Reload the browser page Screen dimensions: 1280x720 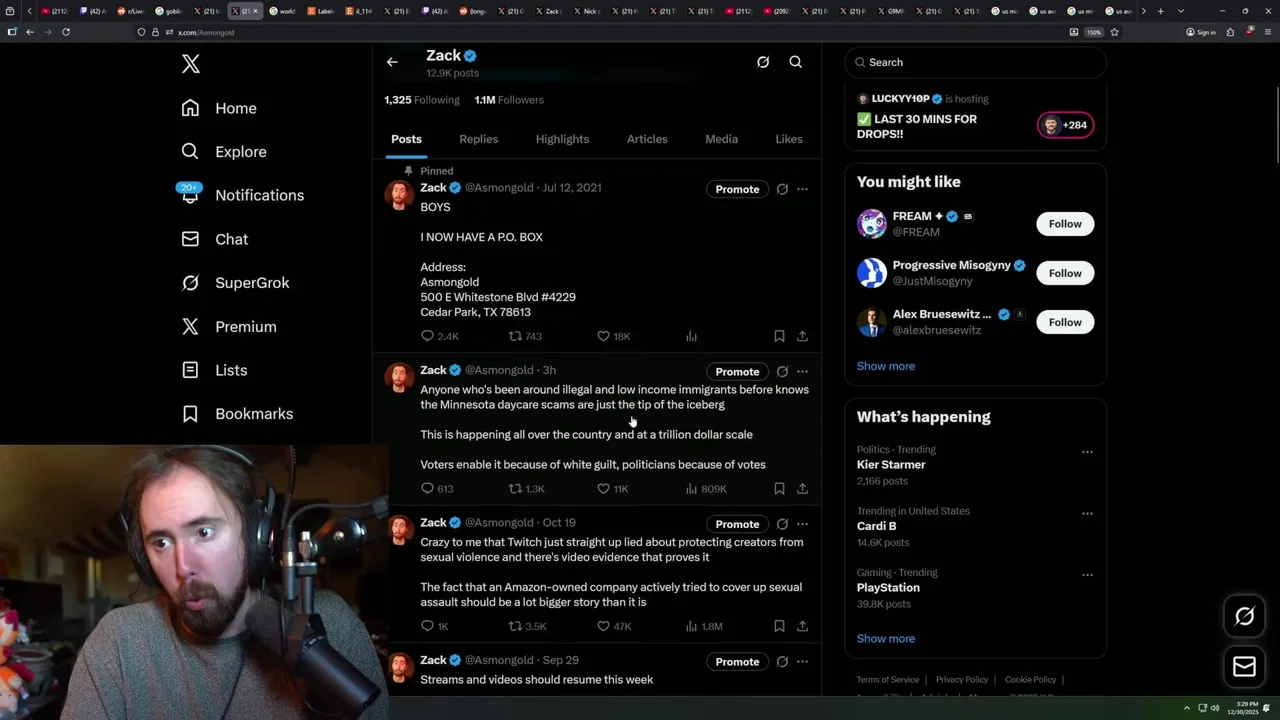coord(66,32)
